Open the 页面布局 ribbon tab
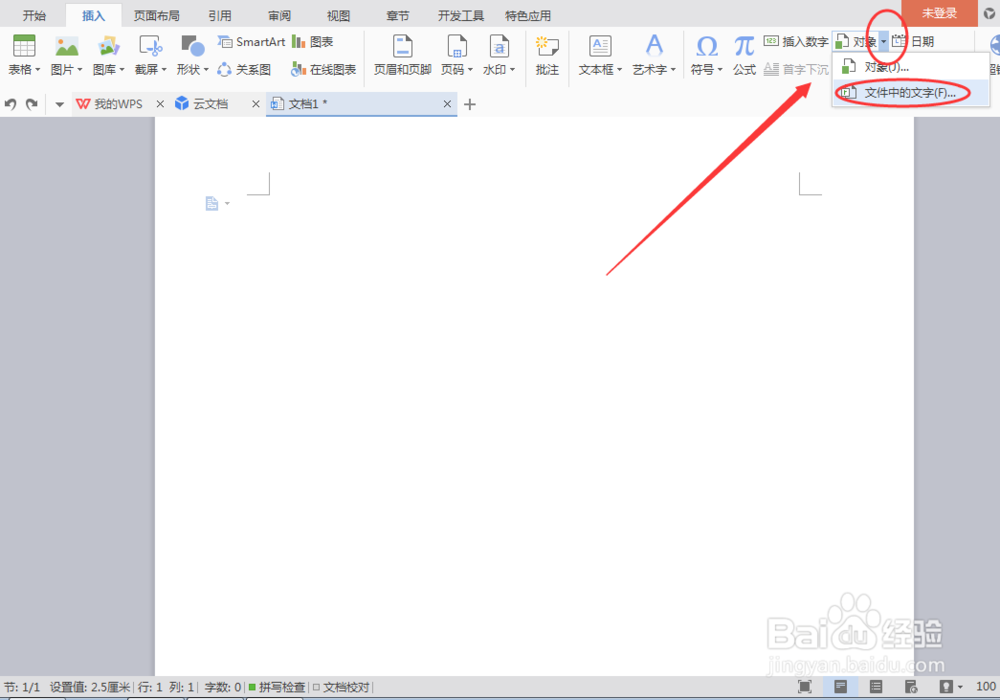 pos(156,15)
